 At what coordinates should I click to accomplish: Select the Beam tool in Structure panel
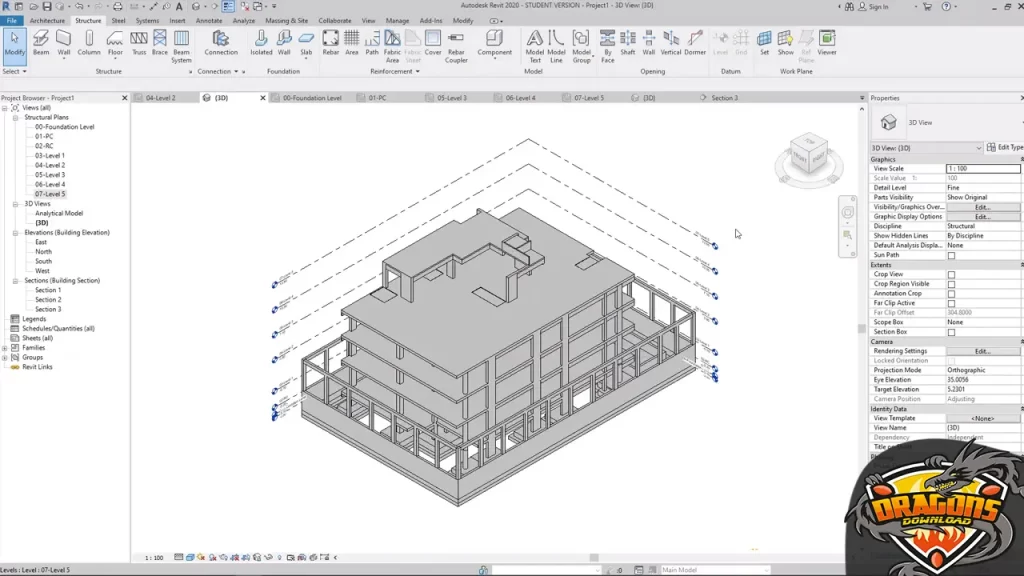pos(40,43)
